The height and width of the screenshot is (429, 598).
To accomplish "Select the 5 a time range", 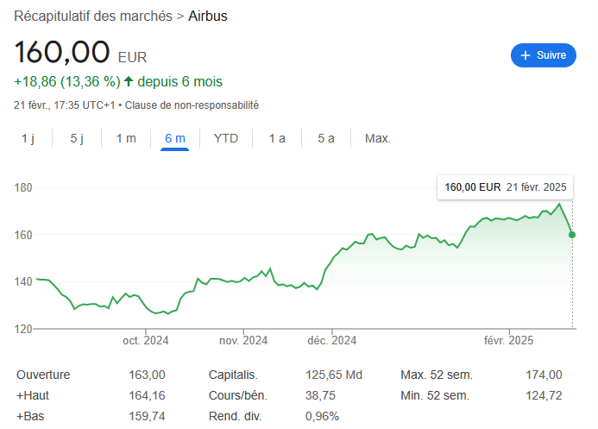I will tap(326, 138).
